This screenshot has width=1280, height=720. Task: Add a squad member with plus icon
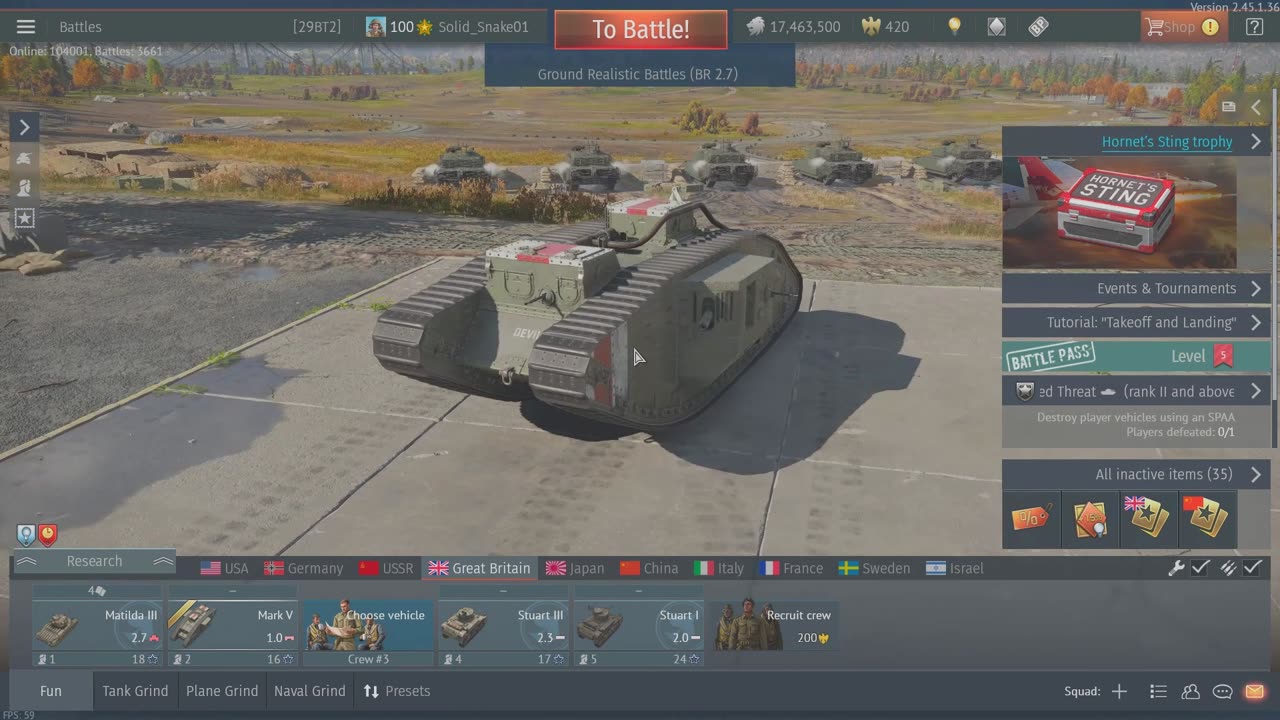(1119, 691)
